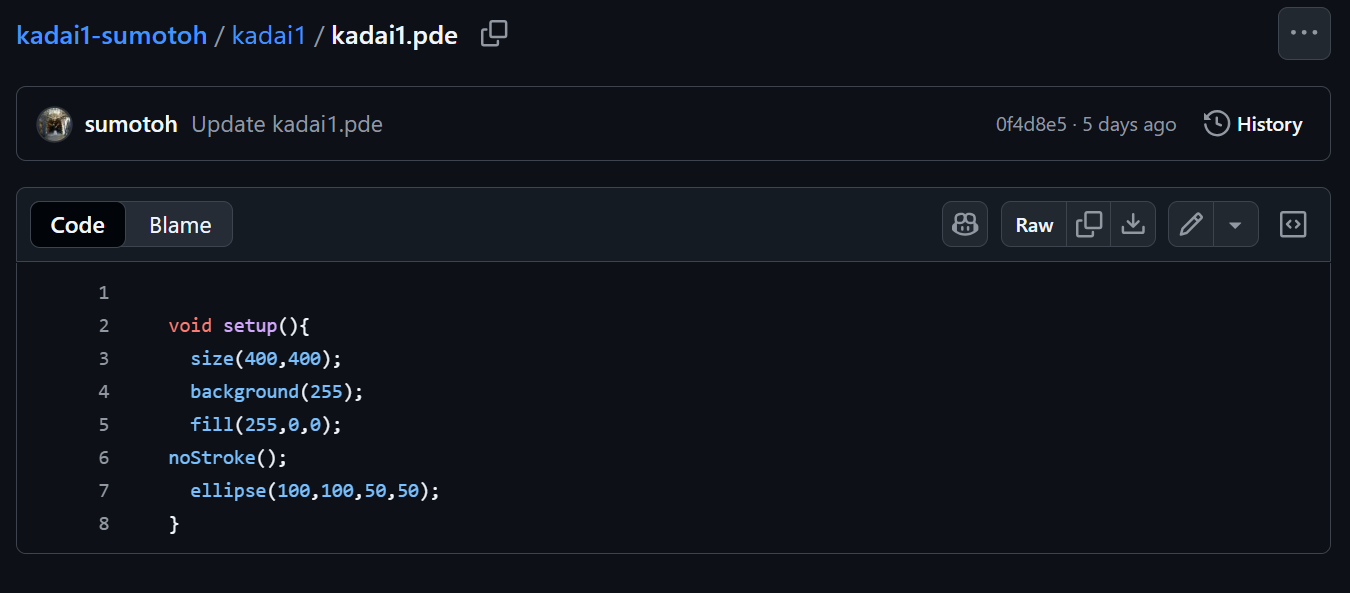1350x593 pixels.
Task: Open the Update kadai1.pde commit message
Action: click(287, 124)
